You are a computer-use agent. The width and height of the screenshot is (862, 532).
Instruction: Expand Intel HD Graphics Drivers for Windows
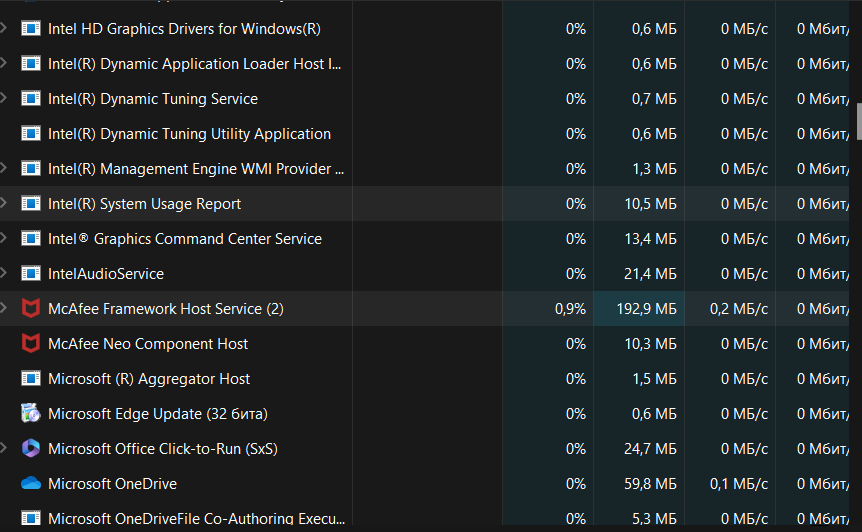(x=5, y=29)
